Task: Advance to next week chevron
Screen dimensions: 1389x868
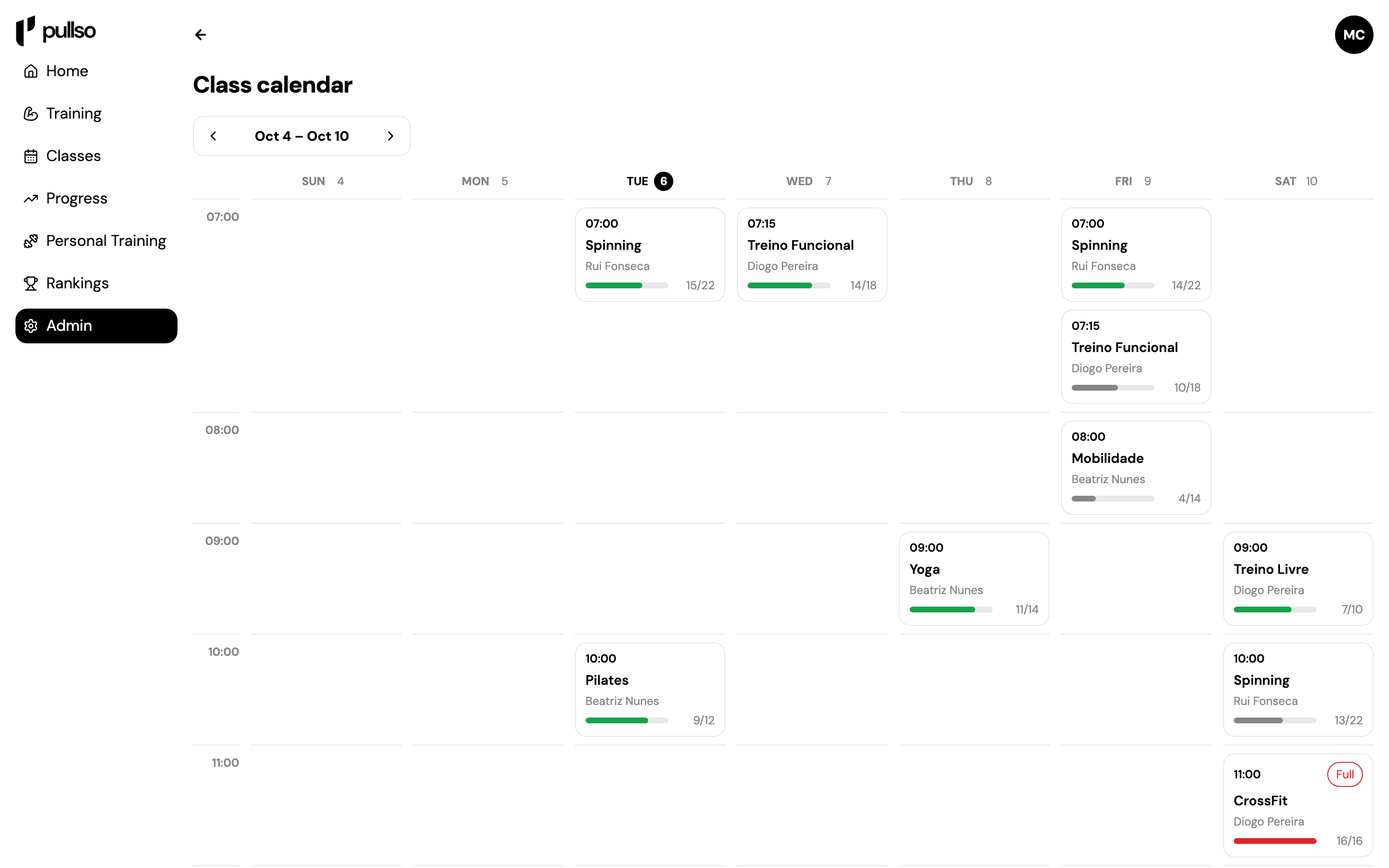Action: pos(390,136)
